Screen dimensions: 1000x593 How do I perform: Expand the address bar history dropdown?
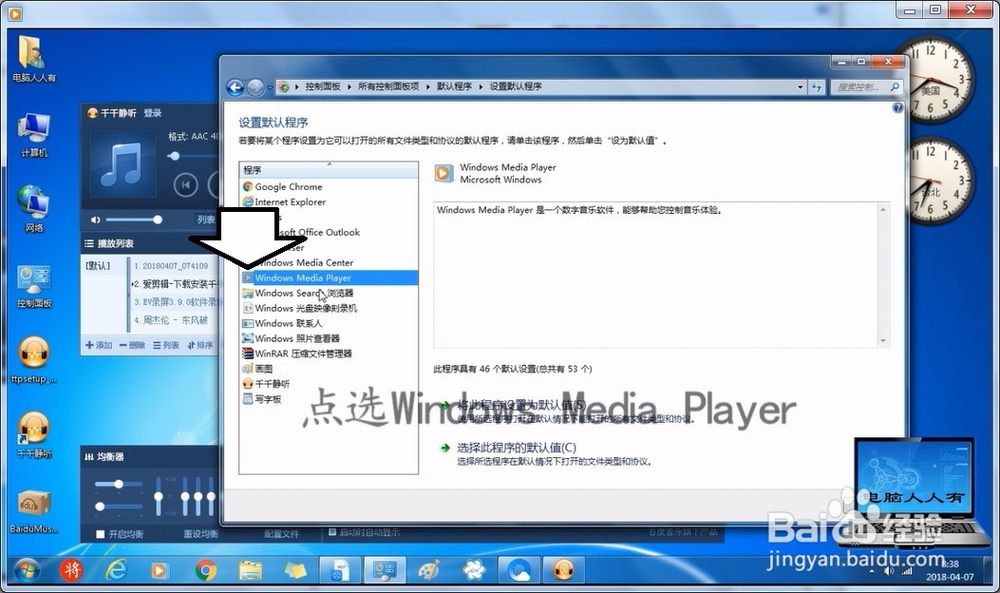800,87
